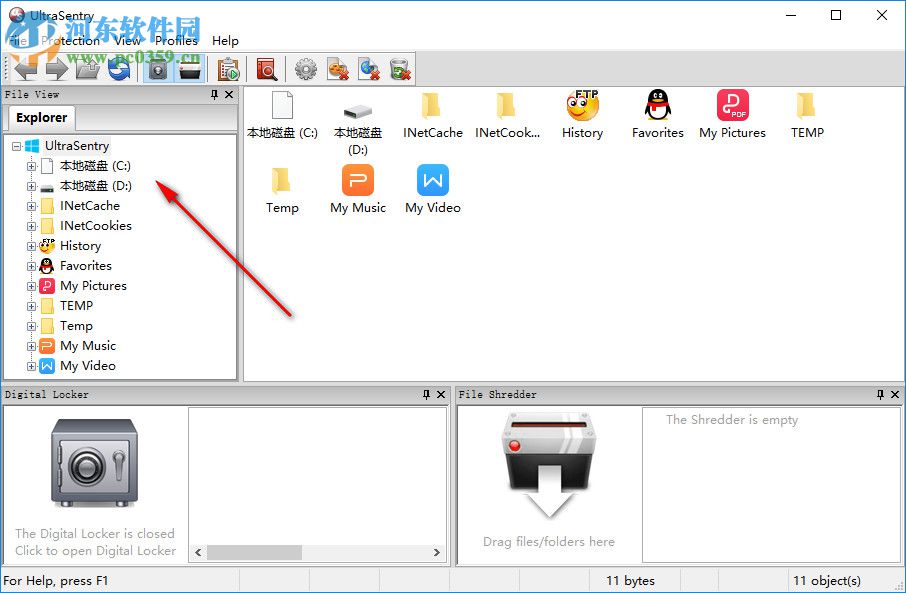Screen dimensions: 906x593
Task: Click the '11 object(s)' status bar entry
Action: pyautogui.click(x=827, y=580)
